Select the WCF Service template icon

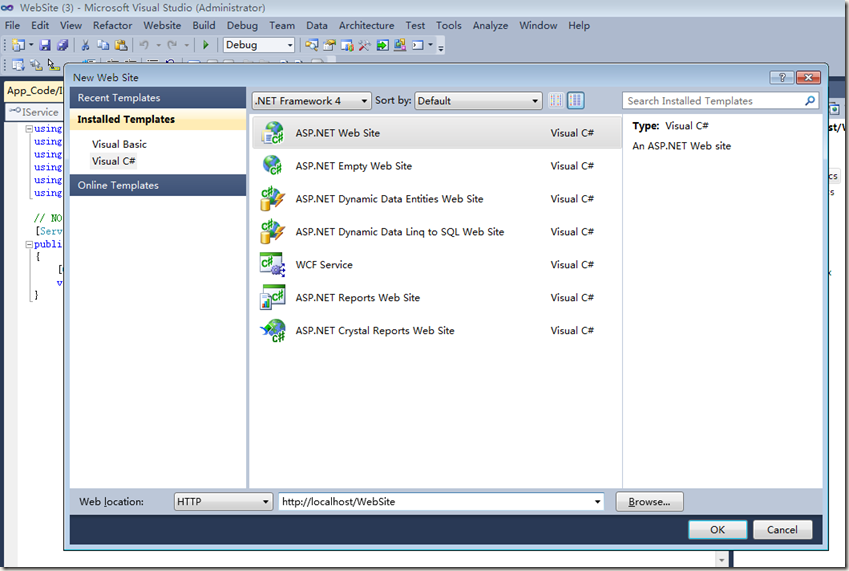click(x=272, y=265)
